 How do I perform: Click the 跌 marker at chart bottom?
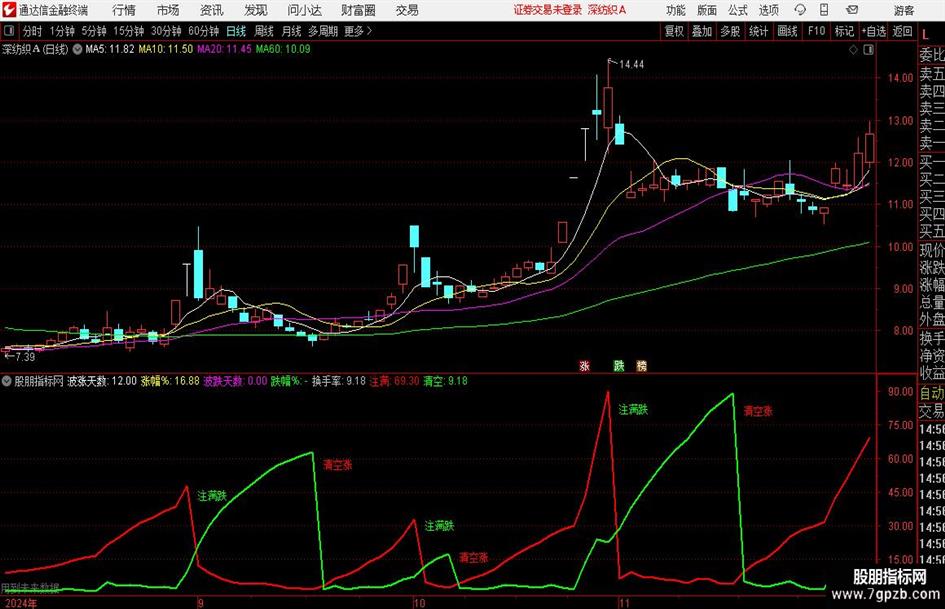619,366
